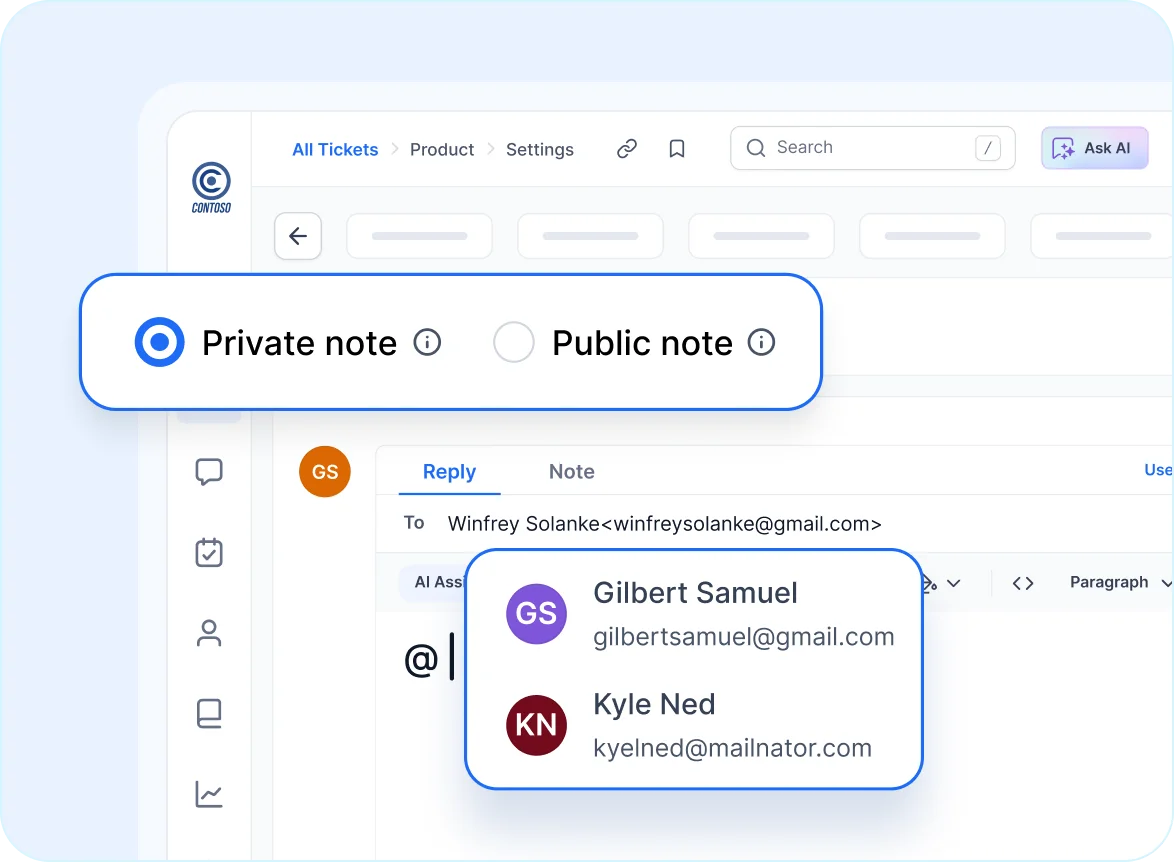This screenshot has height=862, width=1174.
Task: Select the Private note radio button
Action: coord(159,342)
